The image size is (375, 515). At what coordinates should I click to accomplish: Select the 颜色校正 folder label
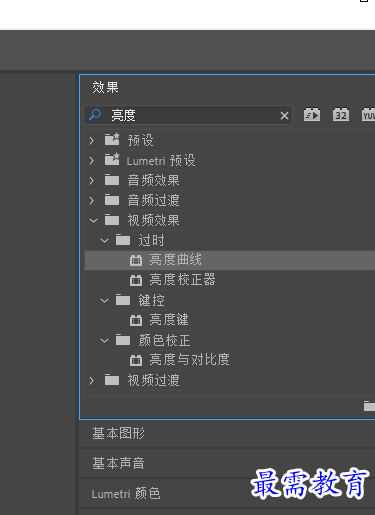click(x=164, y=341)
